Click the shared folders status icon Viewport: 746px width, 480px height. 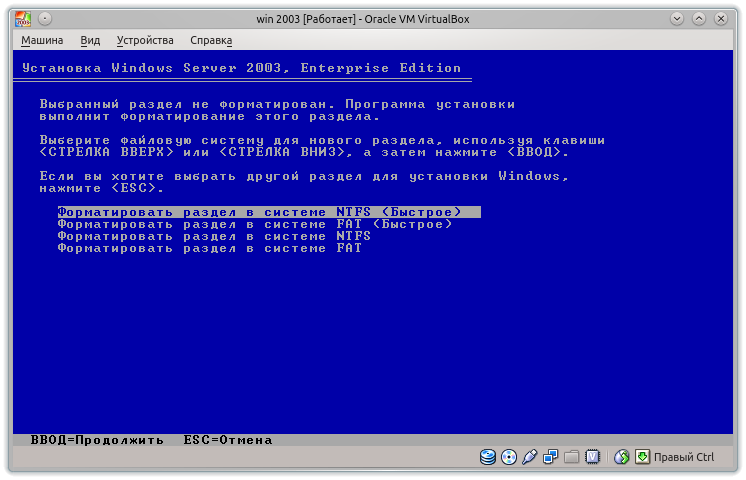[x=571, y=457]
